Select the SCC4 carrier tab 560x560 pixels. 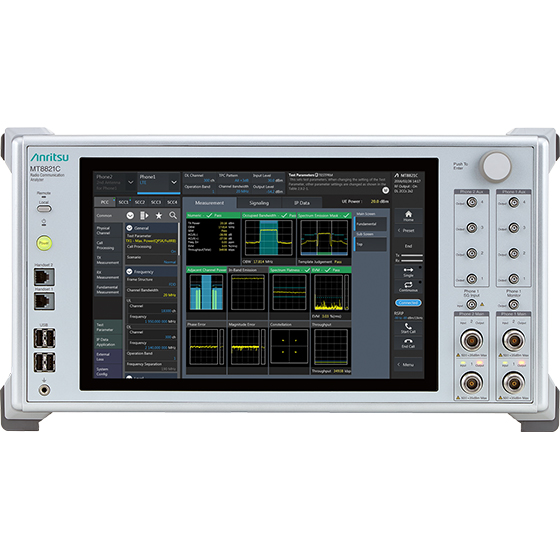(172, 202)
